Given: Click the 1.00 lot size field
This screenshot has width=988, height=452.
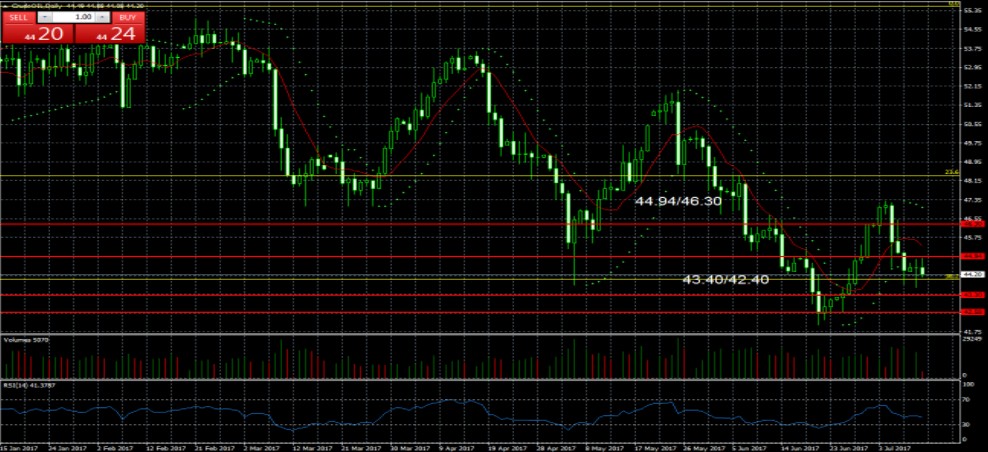Looking at the screenshot, I should click(73, 18).
